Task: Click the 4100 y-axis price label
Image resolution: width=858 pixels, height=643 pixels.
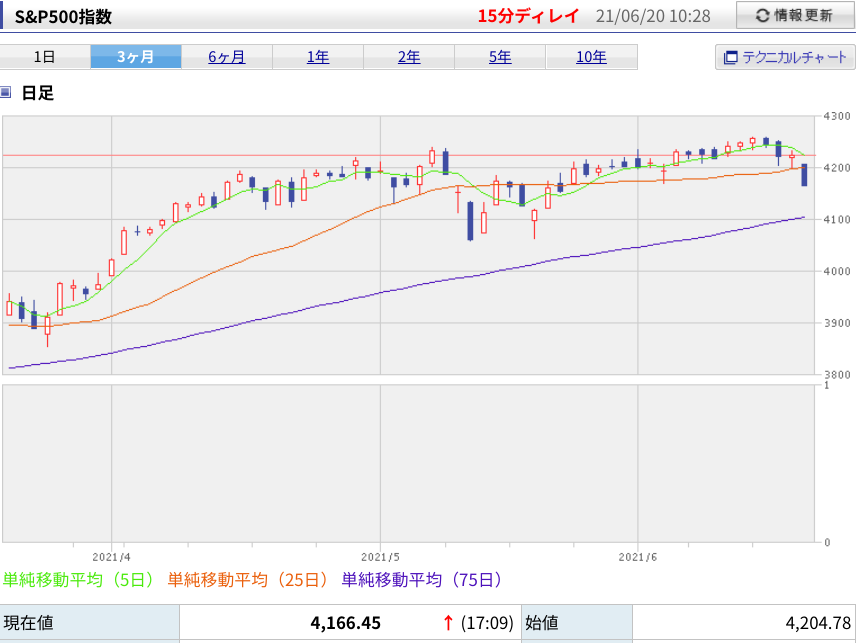Action: click(837, 219)
